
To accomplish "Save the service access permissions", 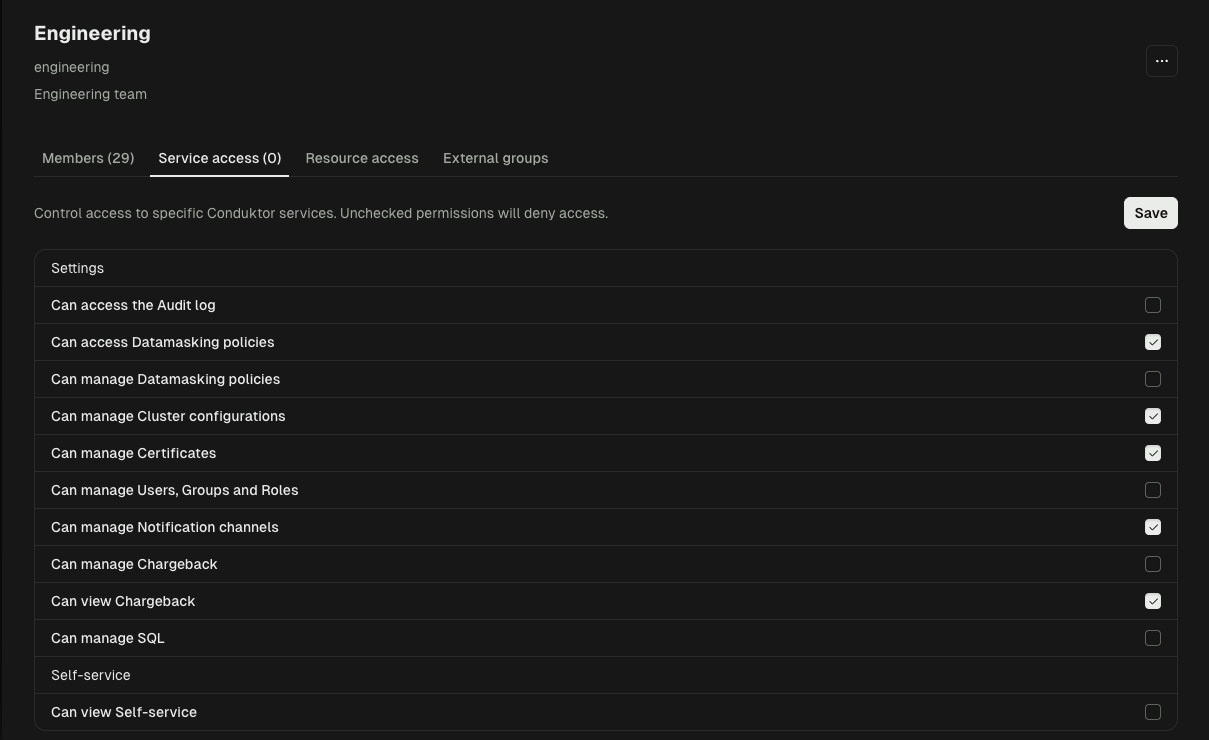I will [1150, 213].
